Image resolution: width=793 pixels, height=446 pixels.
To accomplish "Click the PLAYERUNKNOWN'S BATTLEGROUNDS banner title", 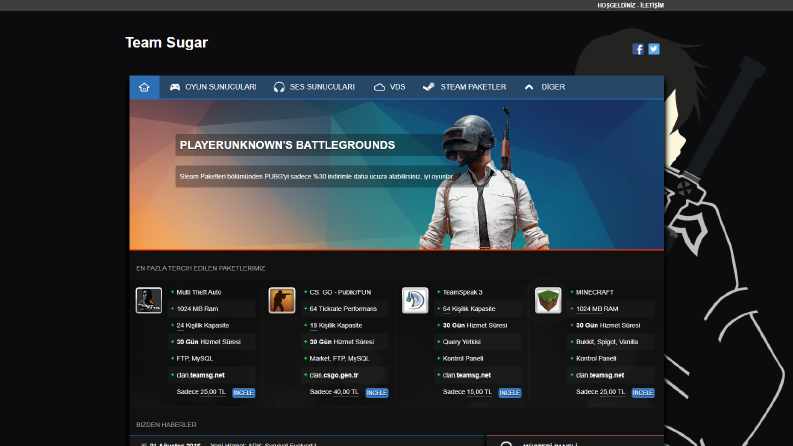I will pyautogui.click(x=287, y=145).
